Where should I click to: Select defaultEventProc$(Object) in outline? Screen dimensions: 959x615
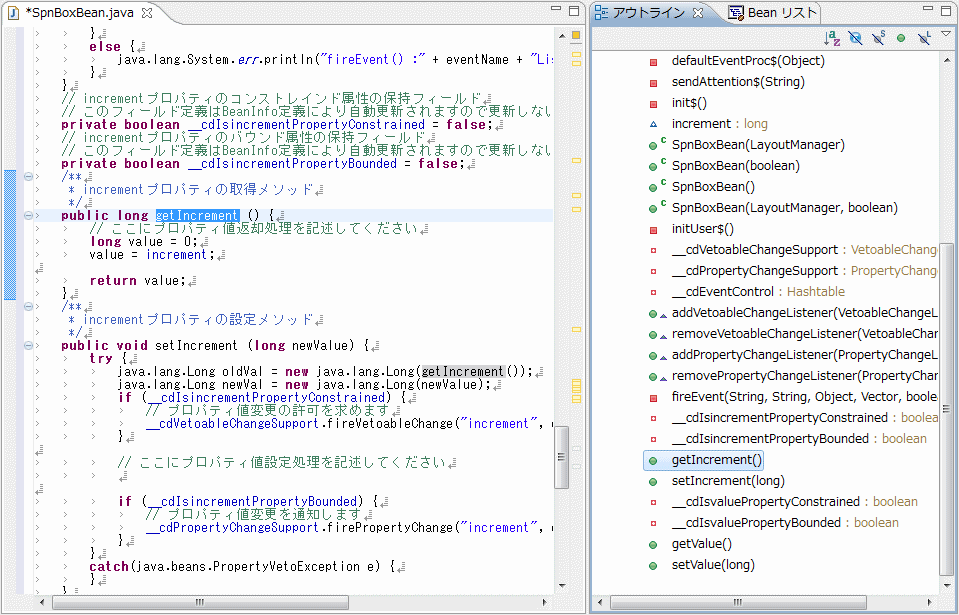click(x=747, y=61)
